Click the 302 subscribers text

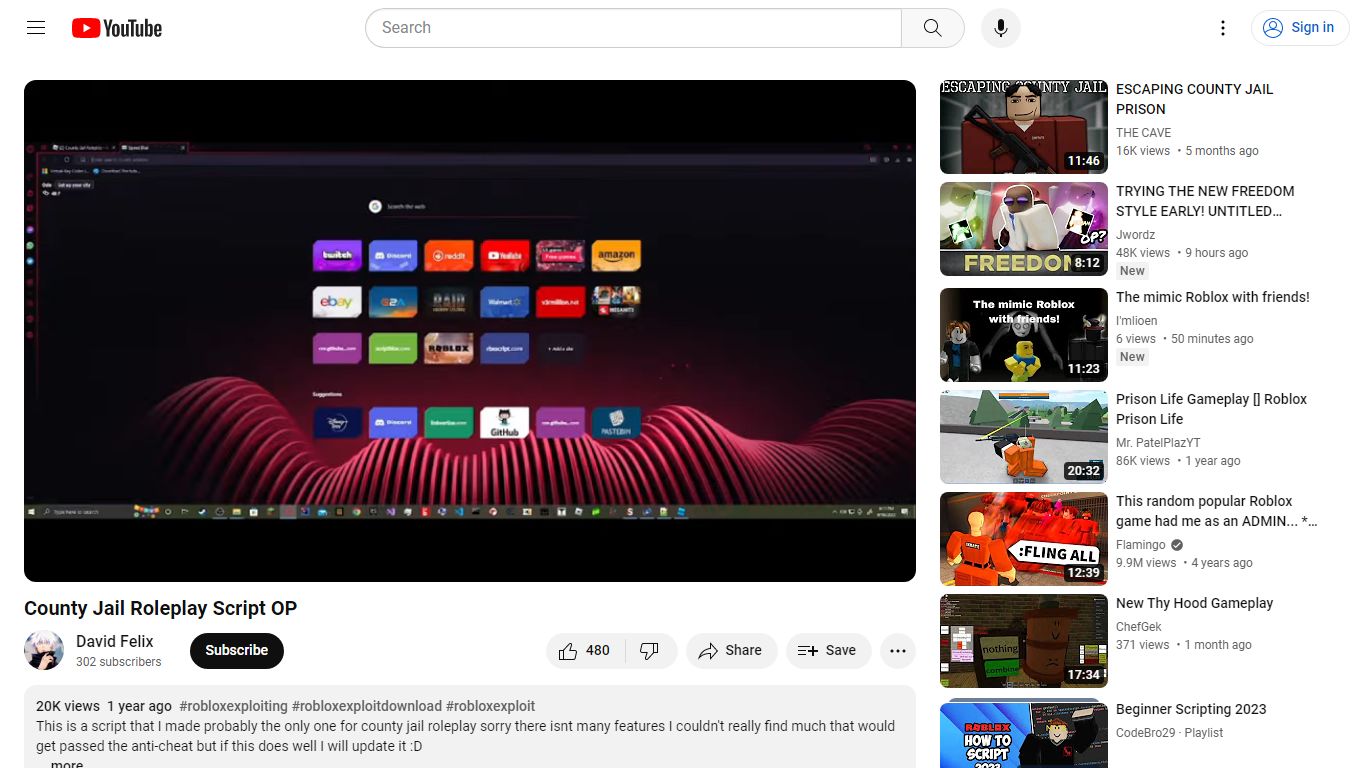click(x=118, y=662)
